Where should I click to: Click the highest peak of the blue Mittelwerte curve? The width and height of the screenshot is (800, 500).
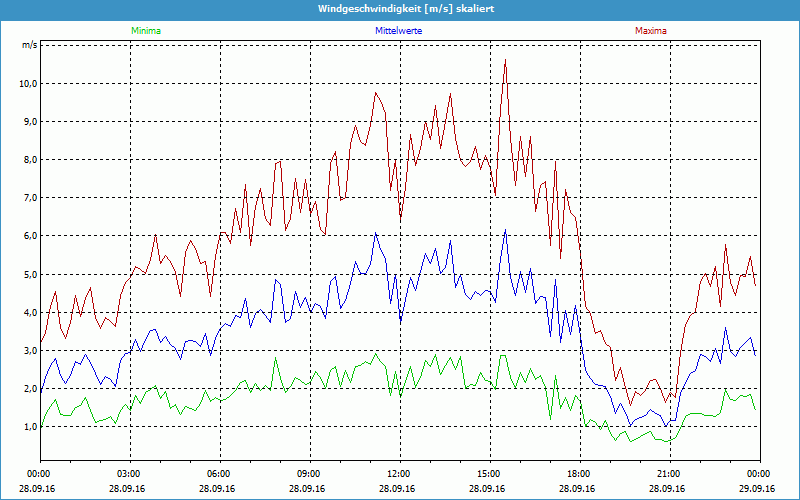tap(505, 230)
